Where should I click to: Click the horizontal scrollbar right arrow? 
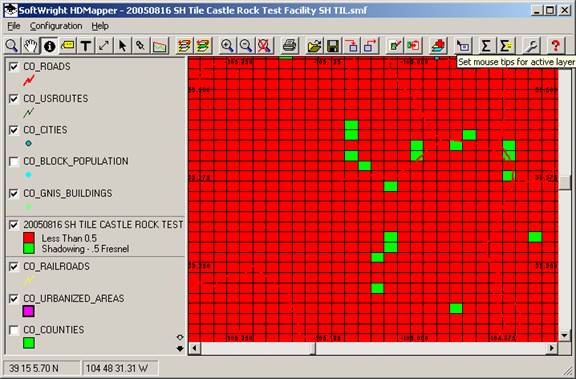click(551, 347)
